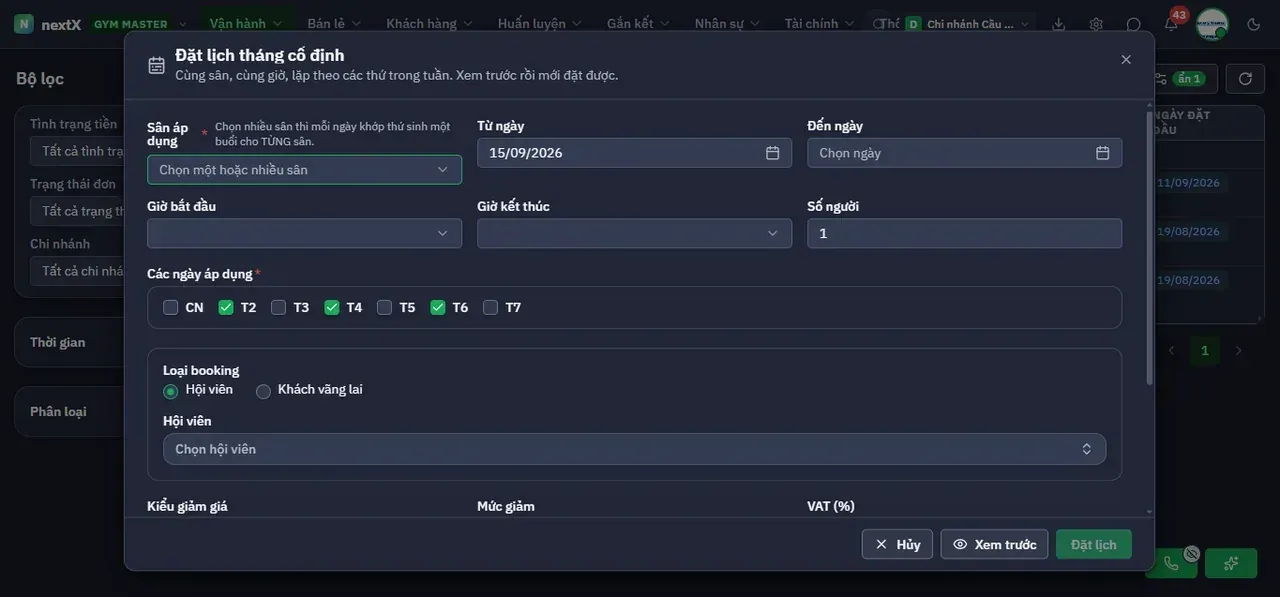The image size is (1280, 597).
Task: Check the T5 day checkbox
Action: coord(385,308)
